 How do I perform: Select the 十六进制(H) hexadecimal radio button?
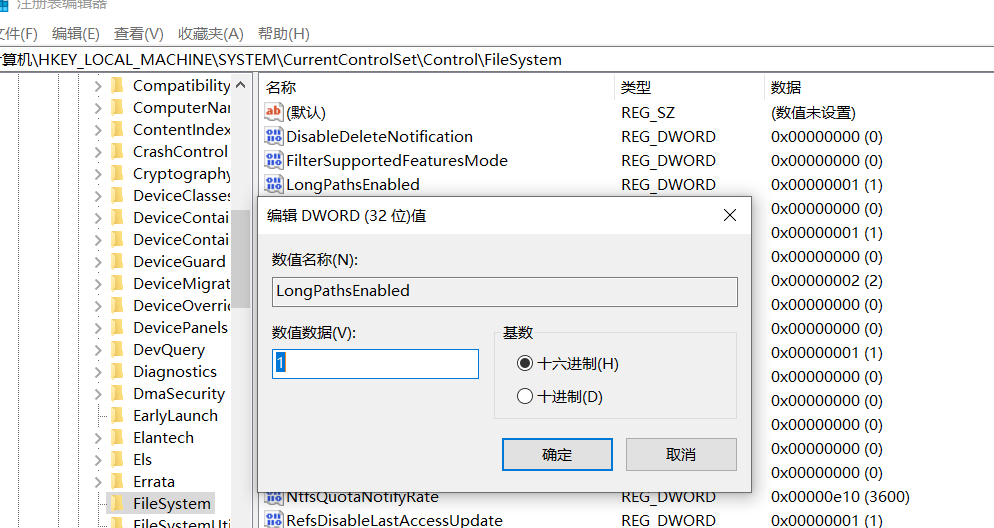coord(525,363)
